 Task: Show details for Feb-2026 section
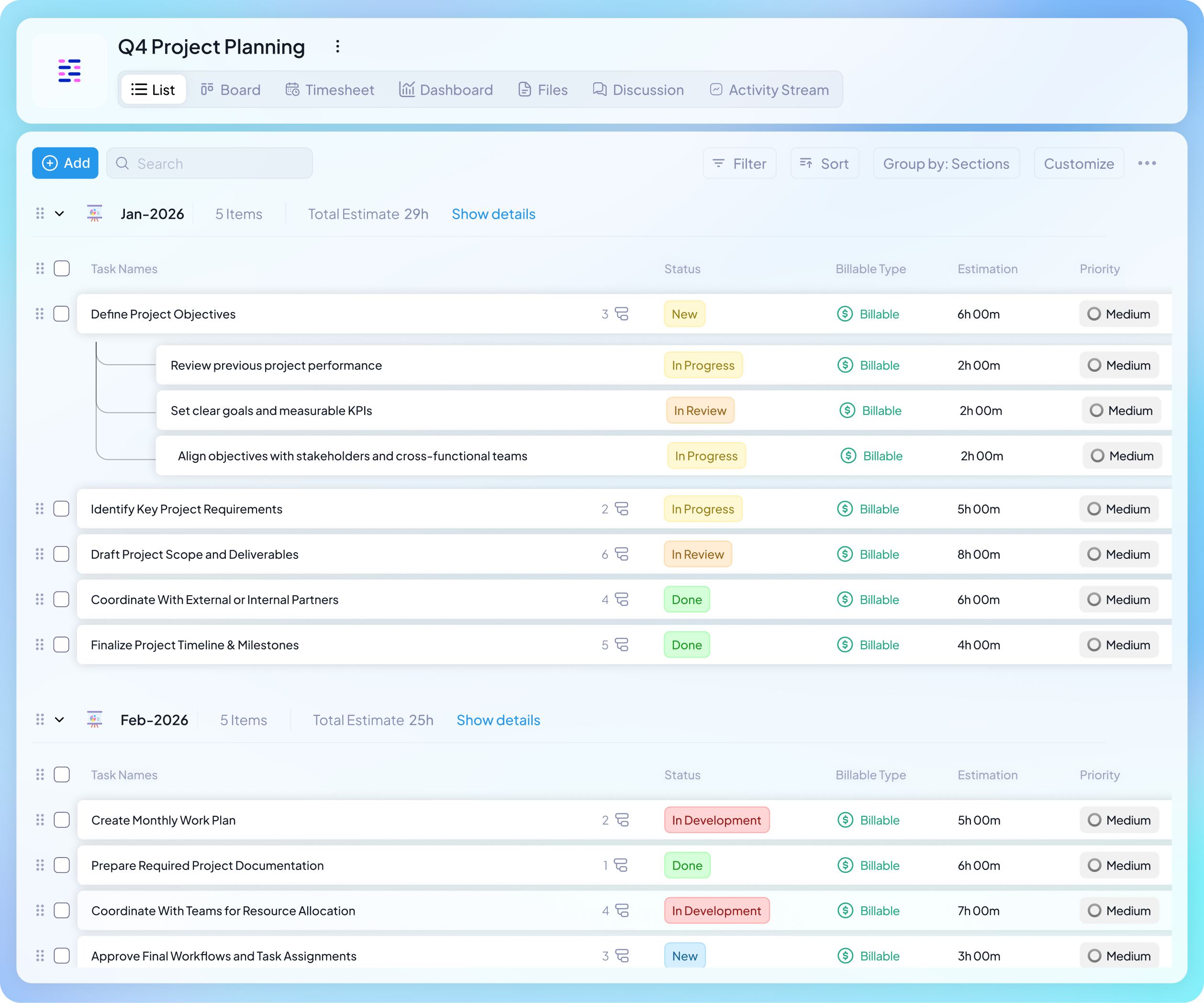[498, 720]
